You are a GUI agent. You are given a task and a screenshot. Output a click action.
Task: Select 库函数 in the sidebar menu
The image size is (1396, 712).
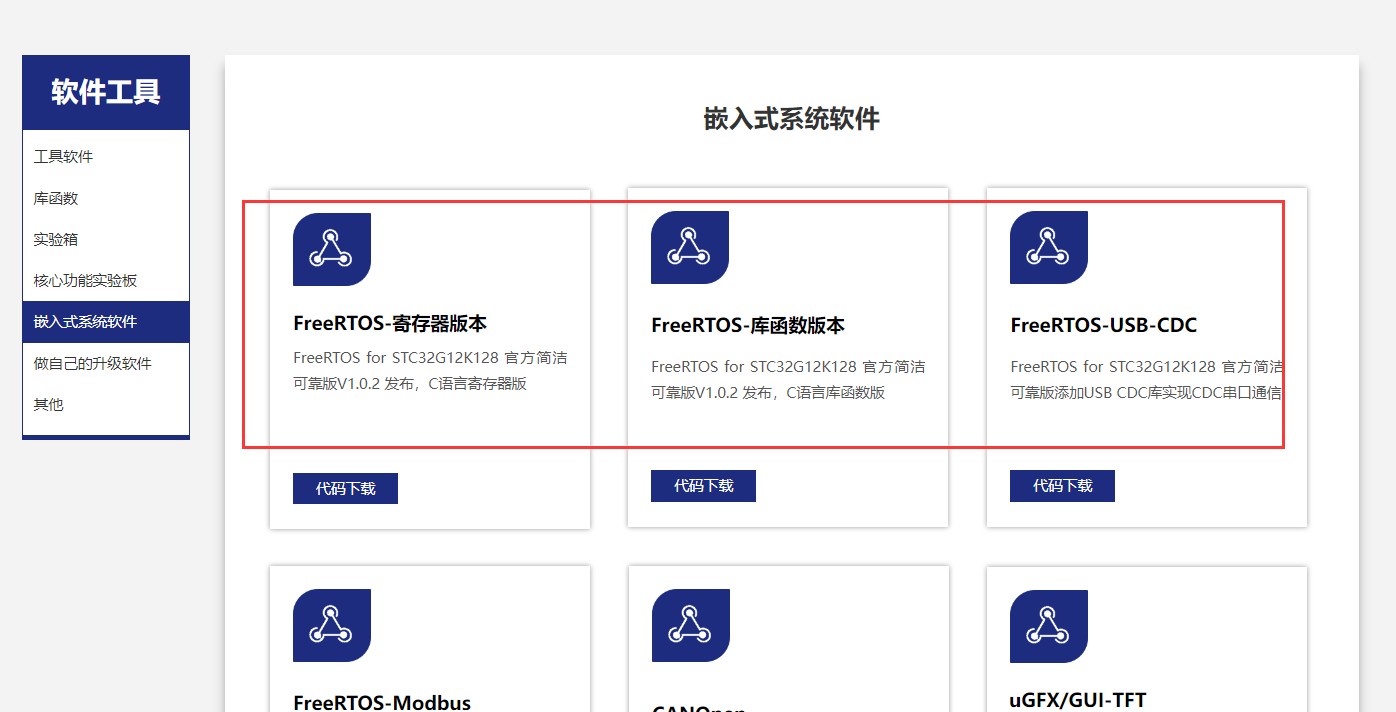point(106,198)
